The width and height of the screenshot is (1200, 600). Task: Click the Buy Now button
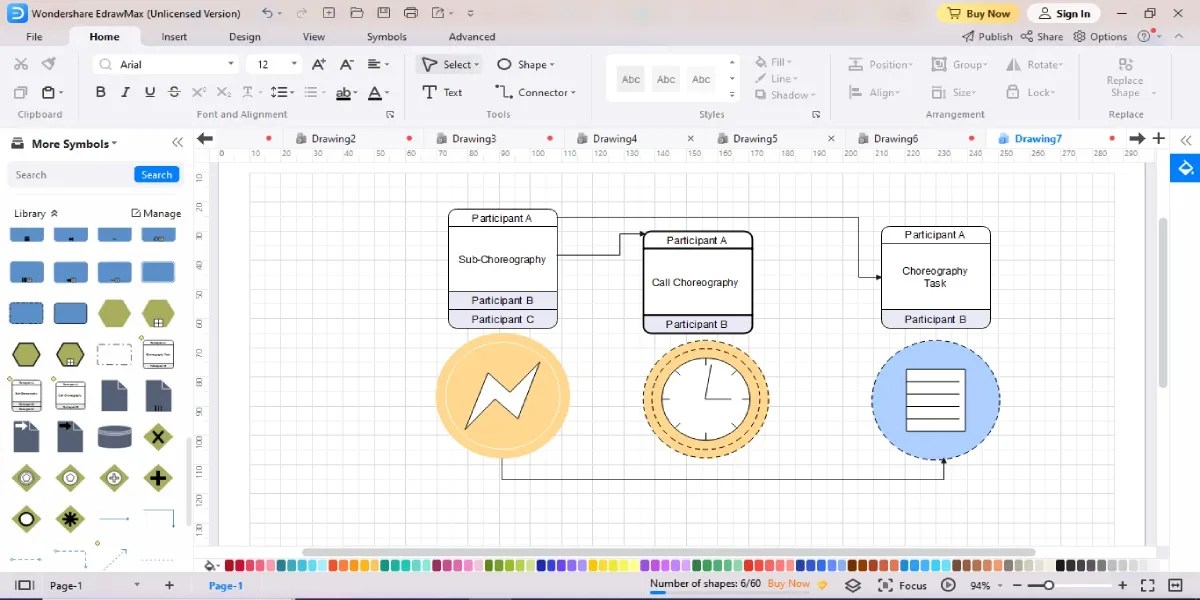(978, 13)
